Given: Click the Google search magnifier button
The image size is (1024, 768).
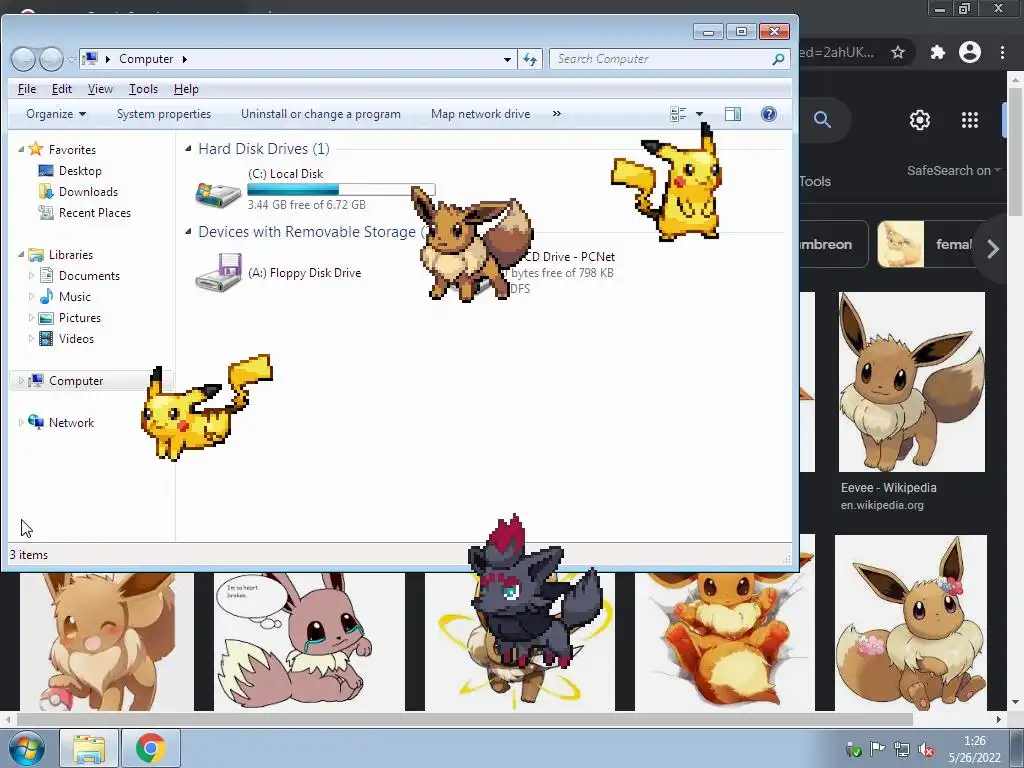Looking at the screenshot, I should 822,120.
